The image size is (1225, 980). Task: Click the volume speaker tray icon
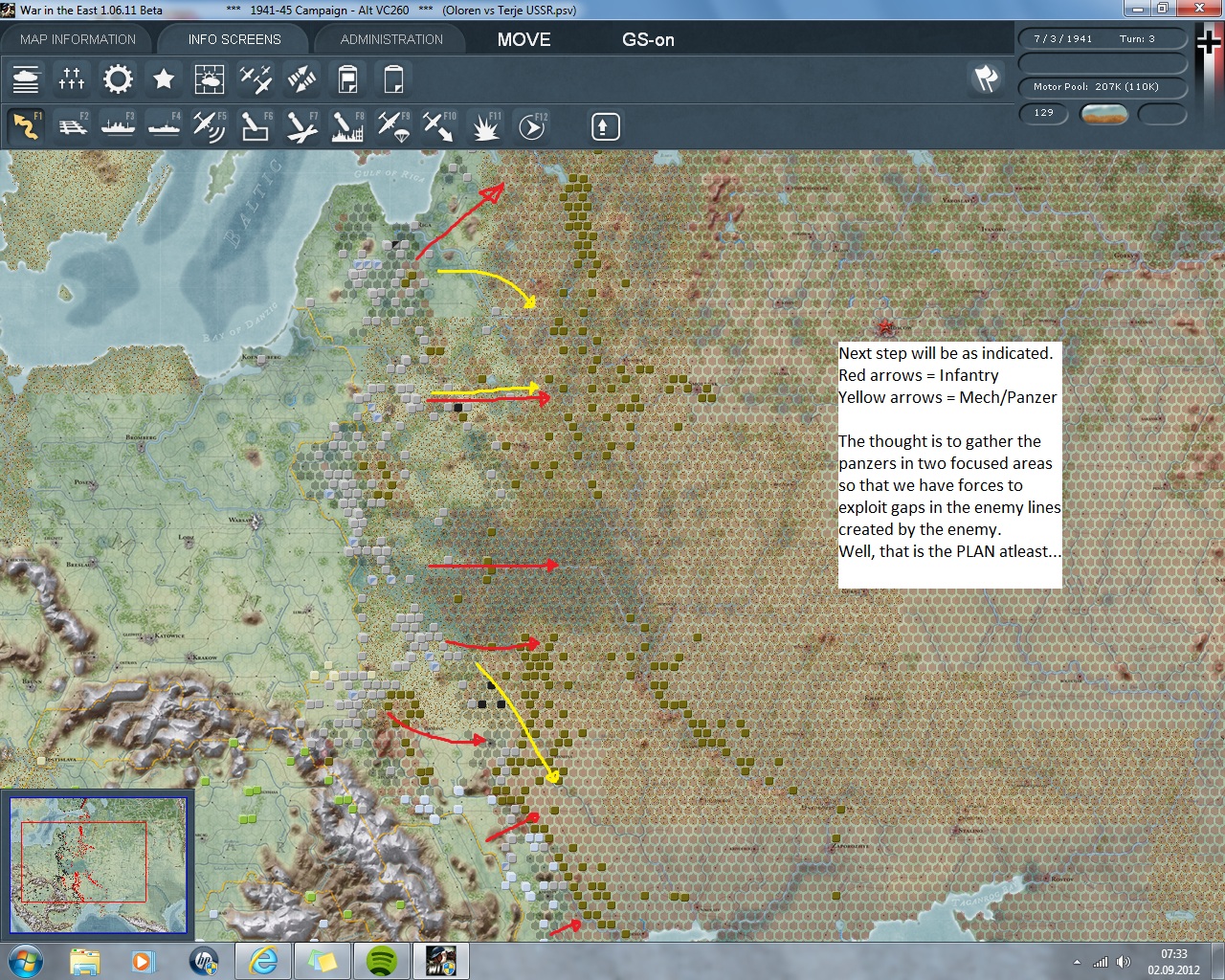[x=1123, y=962]
